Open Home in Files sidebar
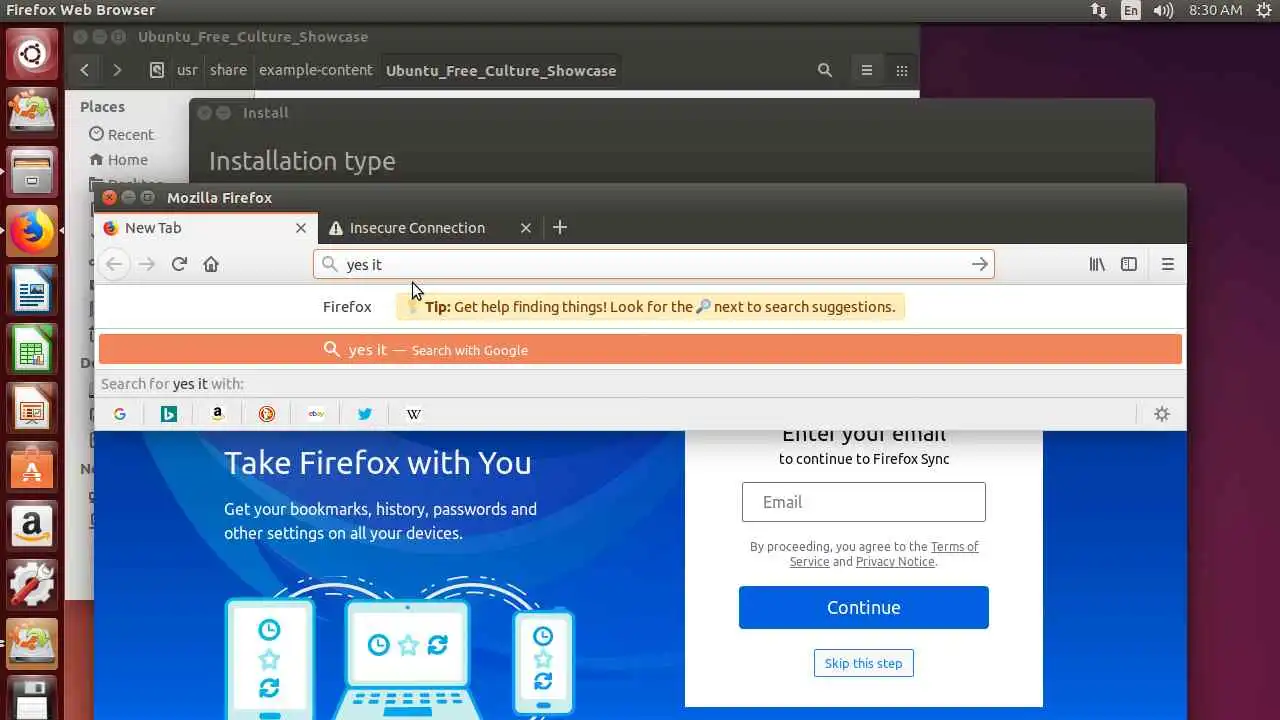Viewport: 1280px width, 720px height. [x=118, y=160]
